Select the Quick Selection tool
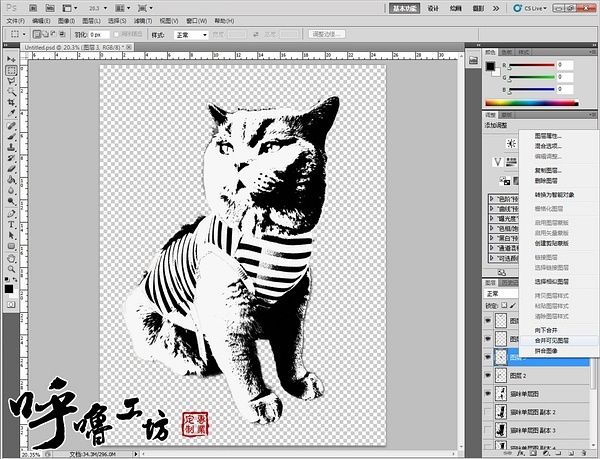 coord(11,92)
